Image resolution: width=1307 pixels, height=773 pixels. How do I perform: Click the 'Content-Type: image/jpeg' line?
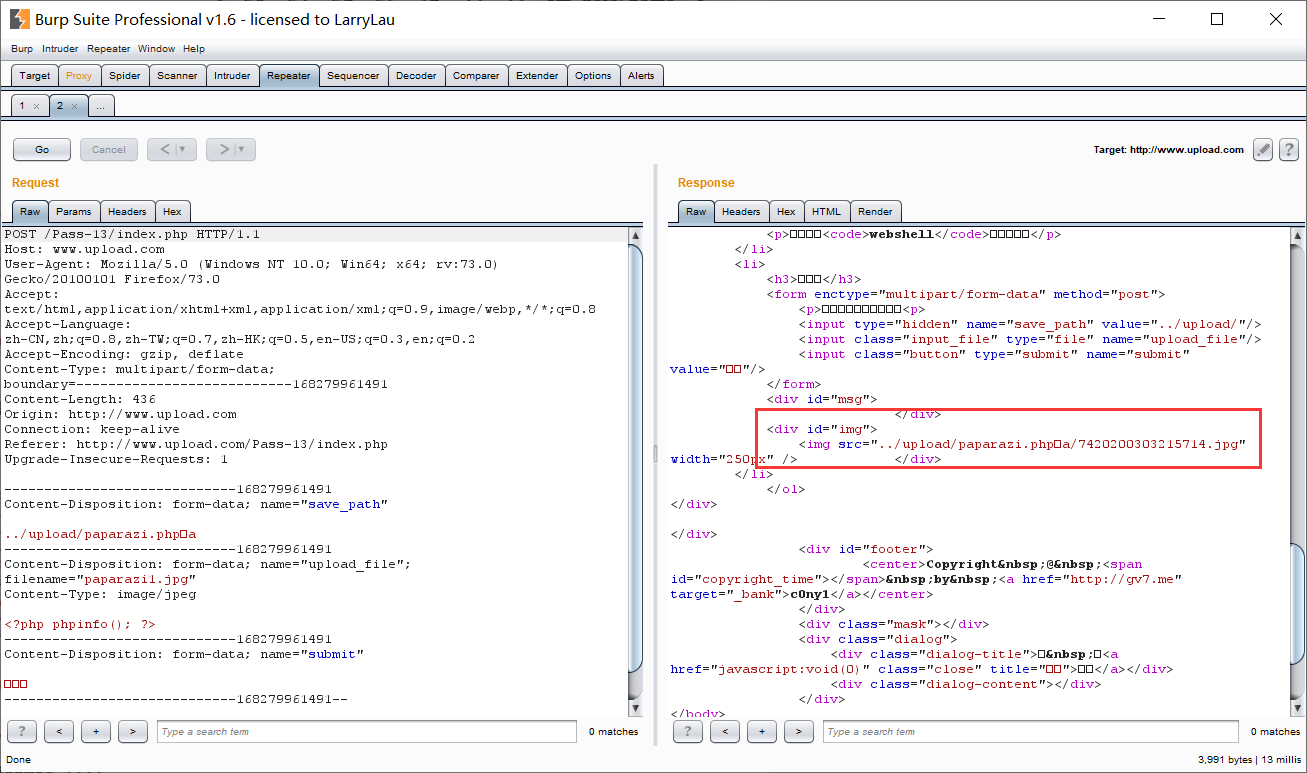(100, 594)
